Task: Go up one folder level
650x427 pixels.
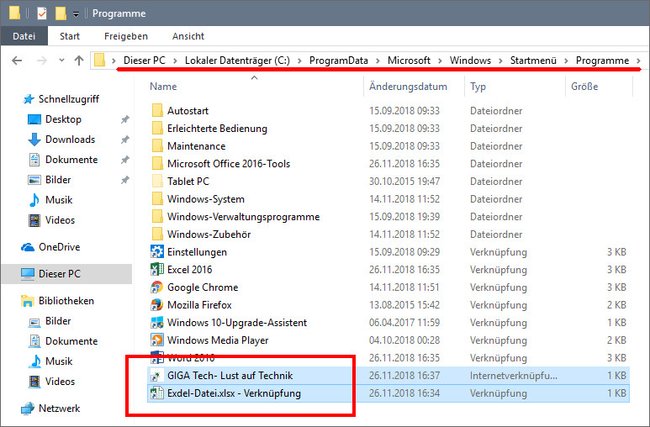Action: tap(79, 61)
